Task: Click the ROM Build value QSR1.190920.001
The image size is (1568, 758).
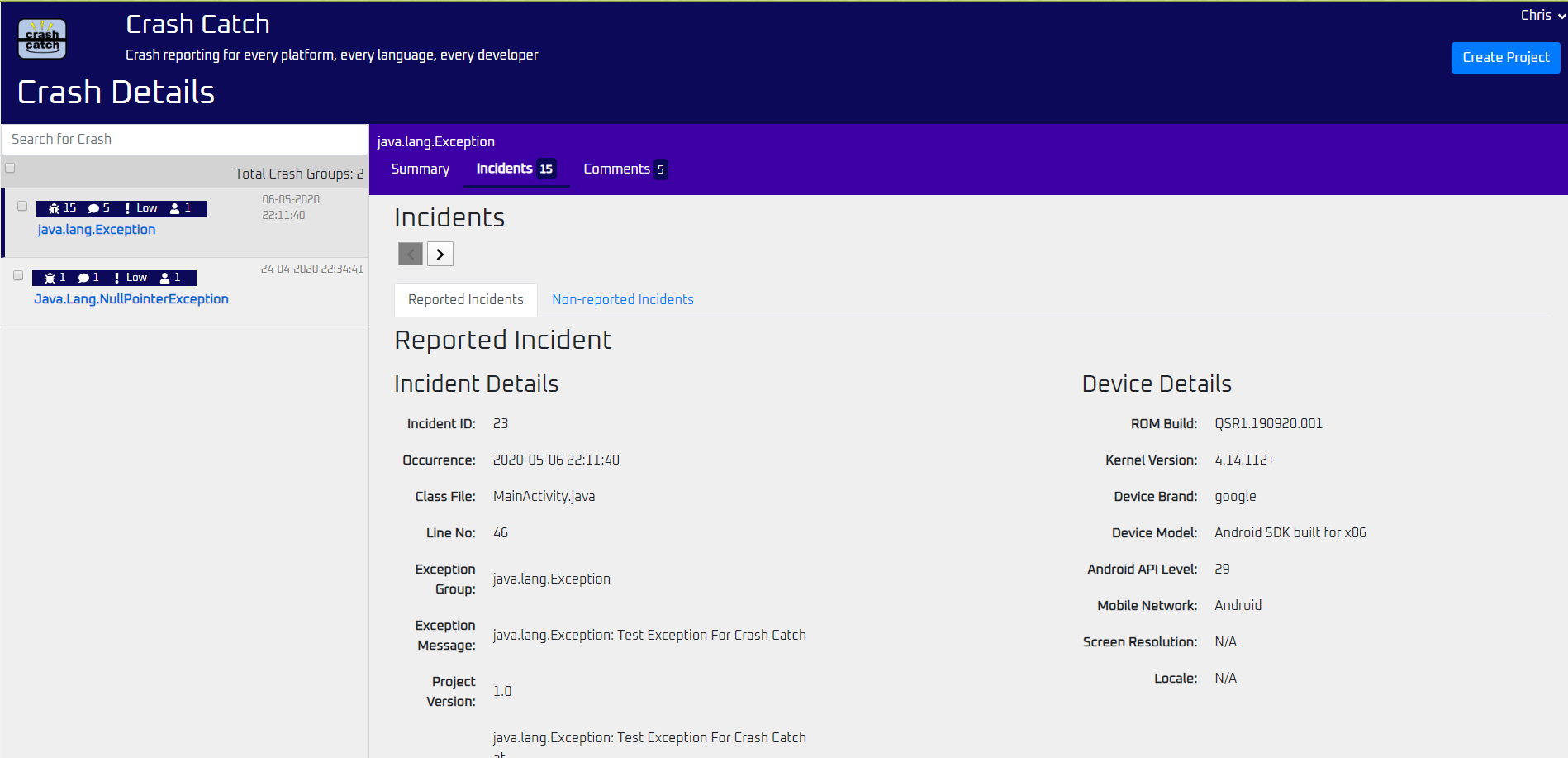Action: 1268,423
